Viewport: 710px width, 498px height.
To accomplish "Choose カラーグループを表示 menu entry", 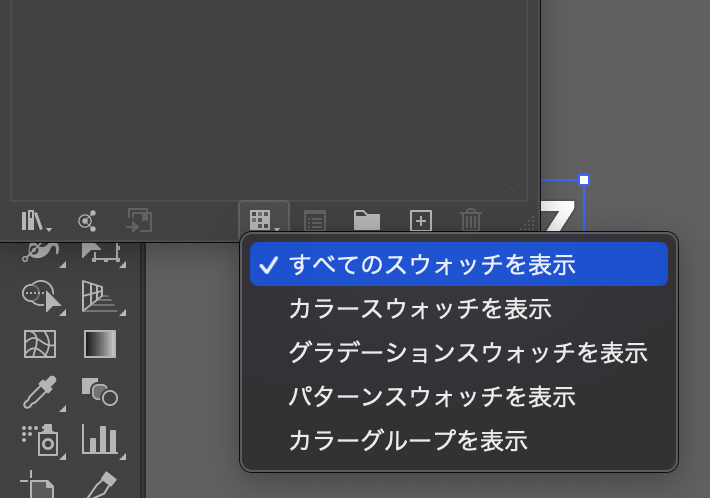I will pos(459,441).
